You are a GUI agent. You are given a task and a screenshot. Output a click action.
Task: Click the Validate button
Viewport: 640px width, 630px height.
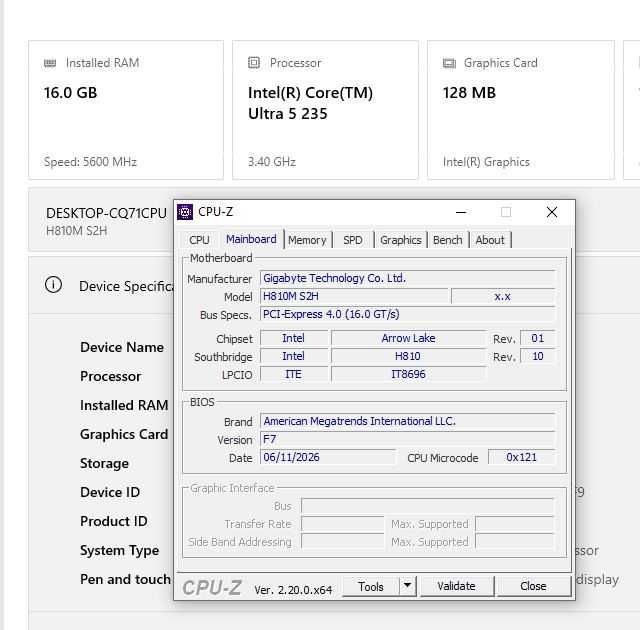pos(456,586)
